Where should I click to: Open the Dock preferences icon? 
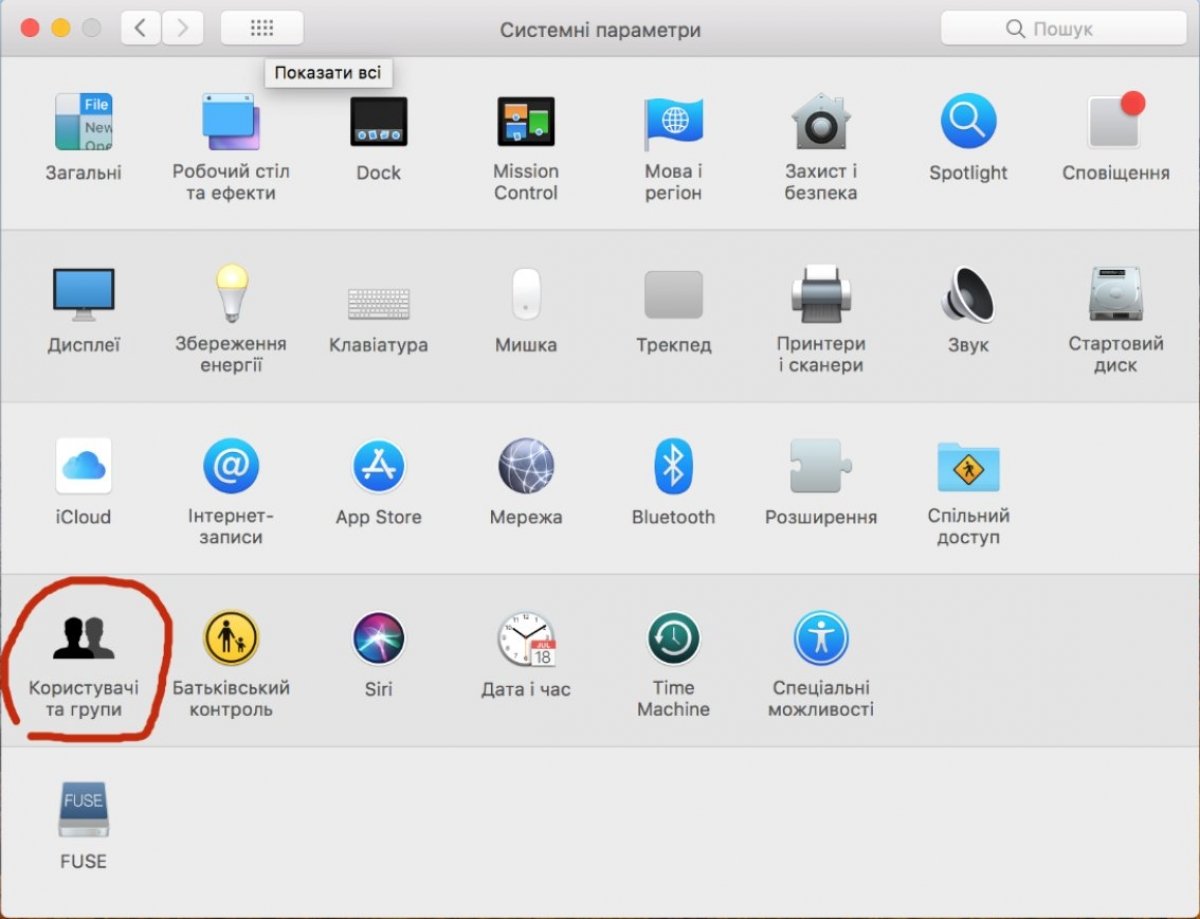click(378, 122)
